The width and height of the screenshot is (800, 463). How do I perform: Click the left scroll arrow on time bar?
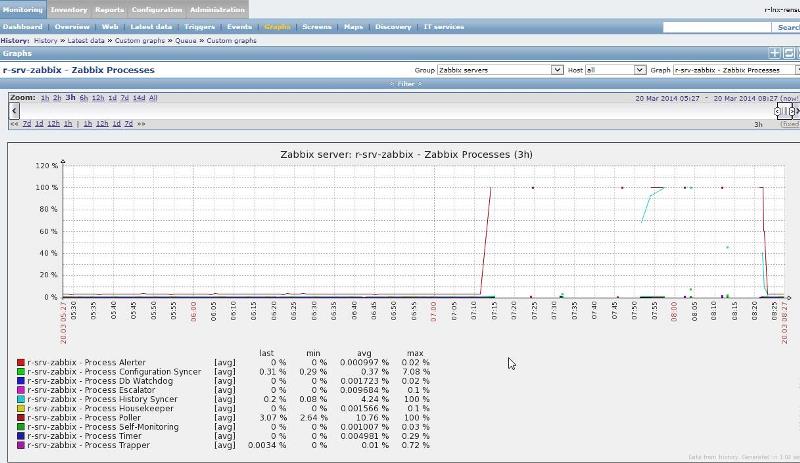click(x=14, y=110)
